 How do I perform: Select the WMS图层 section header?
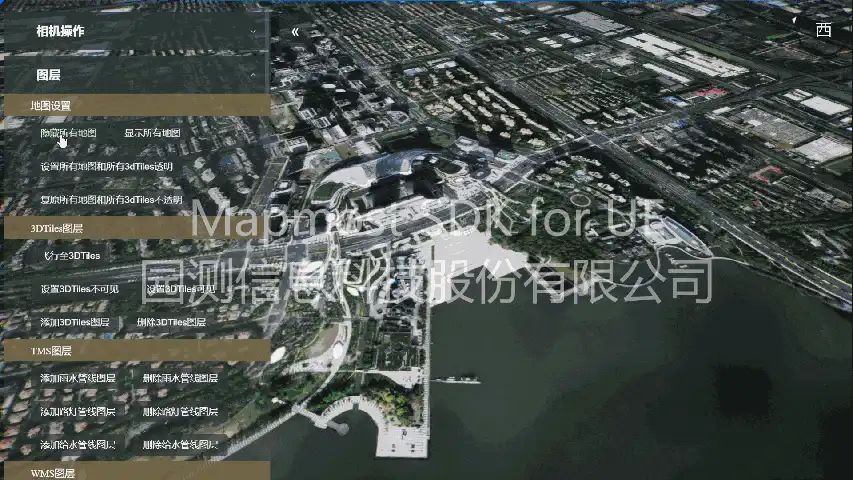click(137, 472)
